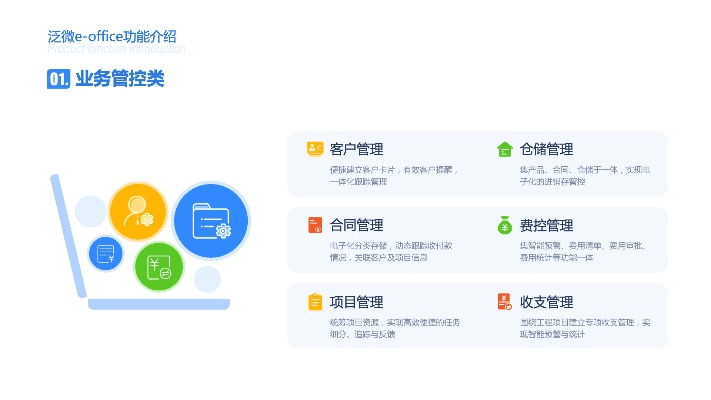Viewport: 711px width, 400px height.
Task: Click the 业务管控类 section heading
Action: [x=120, y=79]
